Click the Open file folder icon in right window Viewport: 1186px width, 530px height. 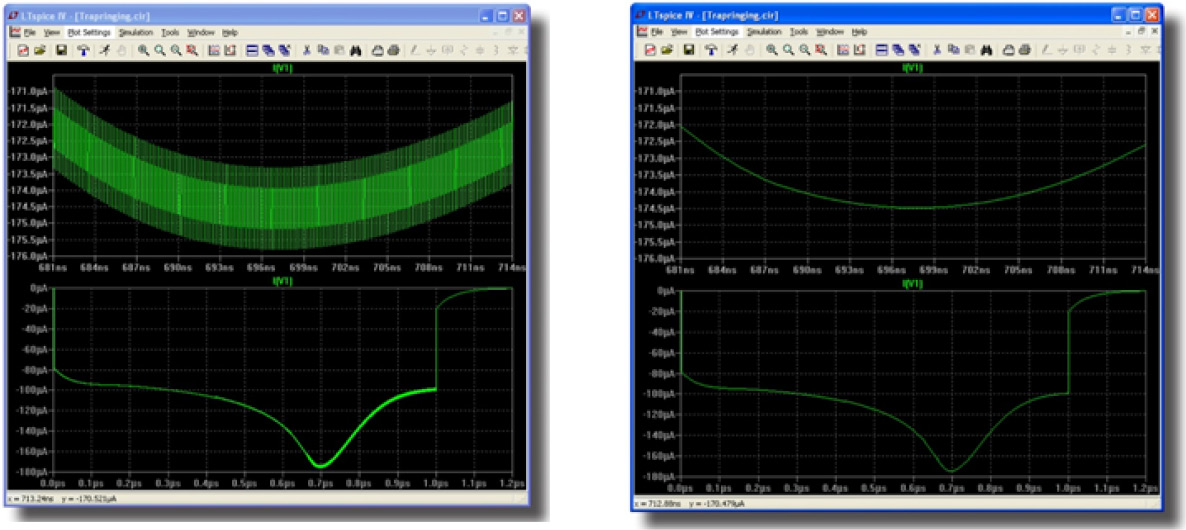(x=667, y=50)
